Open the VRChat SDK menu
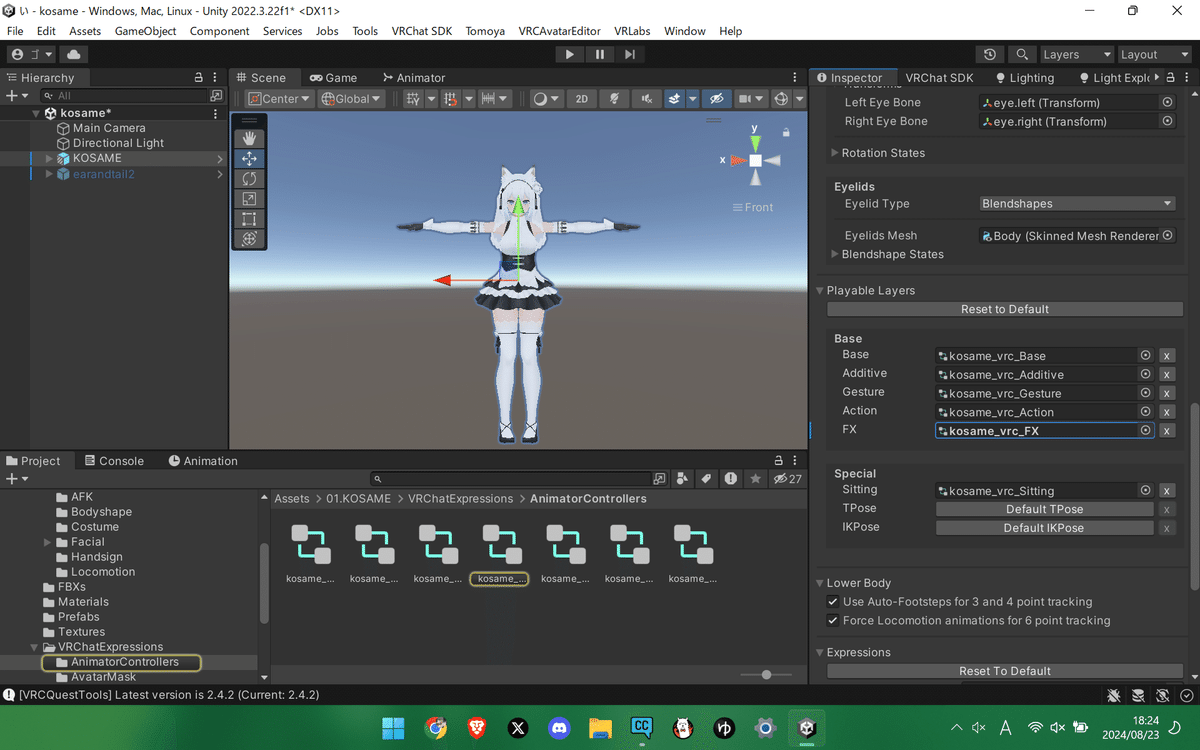 (x=421, y=31)
